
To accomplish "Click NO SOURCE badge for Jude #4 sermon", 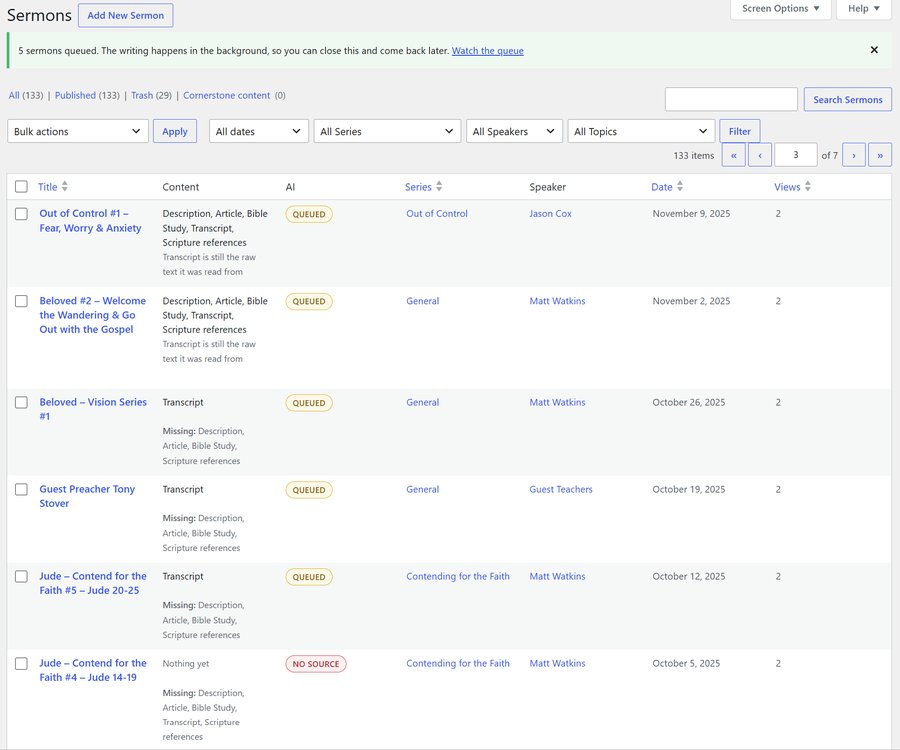I will (316, 664).
